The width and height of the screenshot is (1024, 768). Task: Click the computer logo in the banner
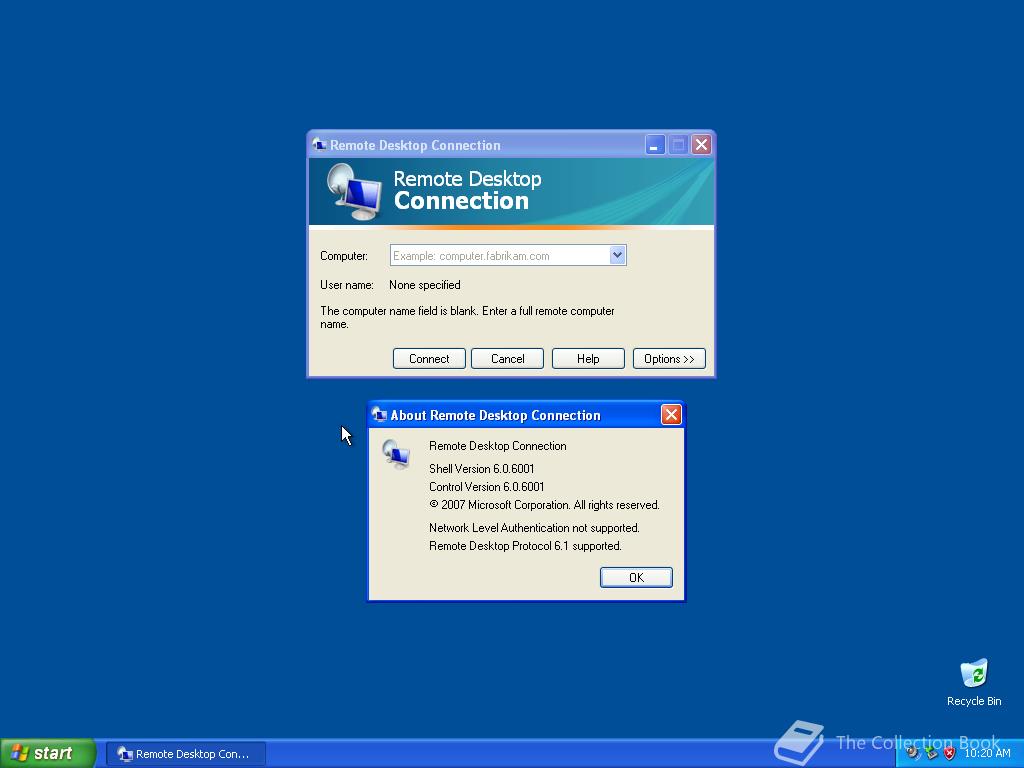coord(354,191)
